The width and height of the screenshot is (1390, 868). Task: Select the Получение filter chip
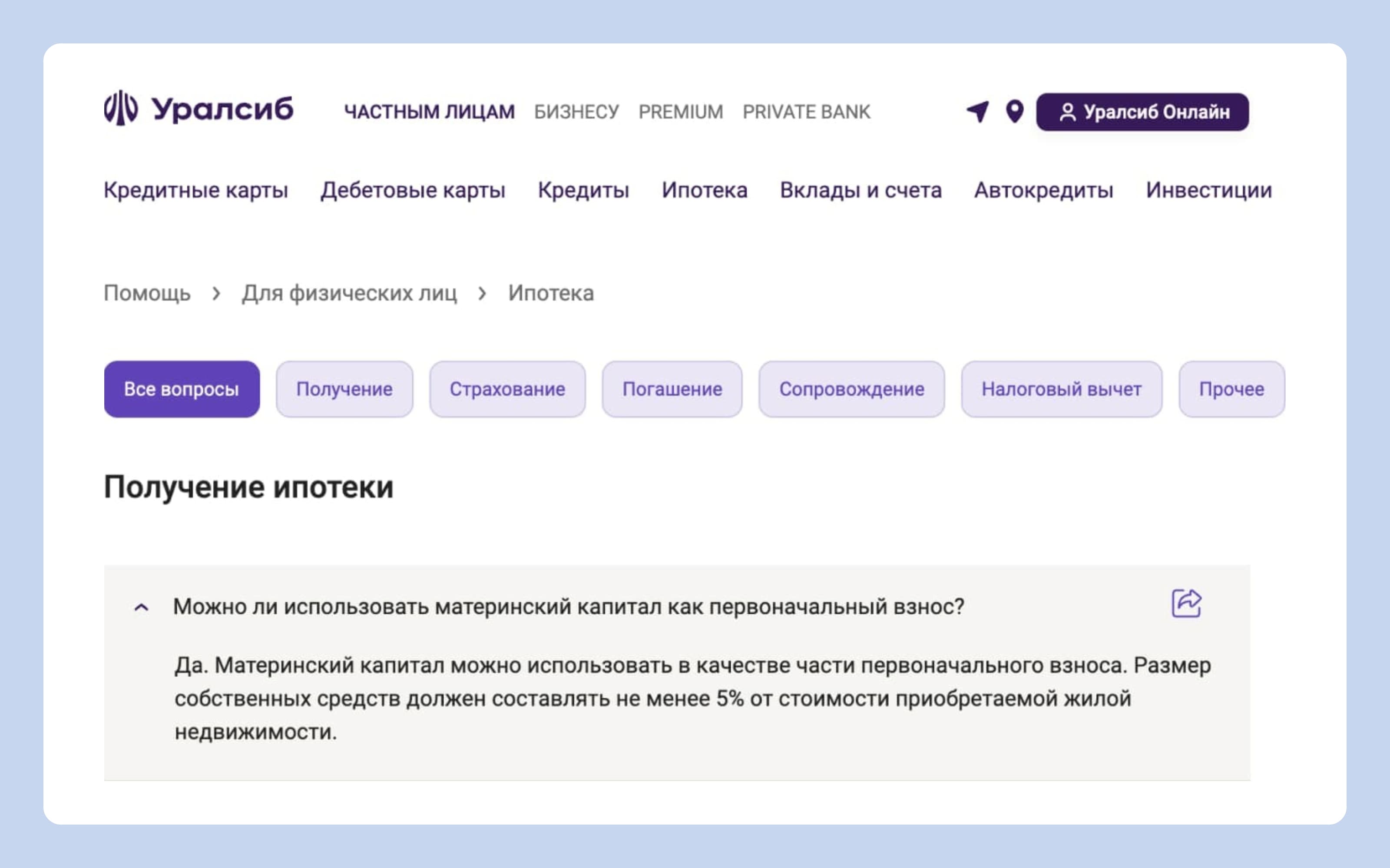344,389
